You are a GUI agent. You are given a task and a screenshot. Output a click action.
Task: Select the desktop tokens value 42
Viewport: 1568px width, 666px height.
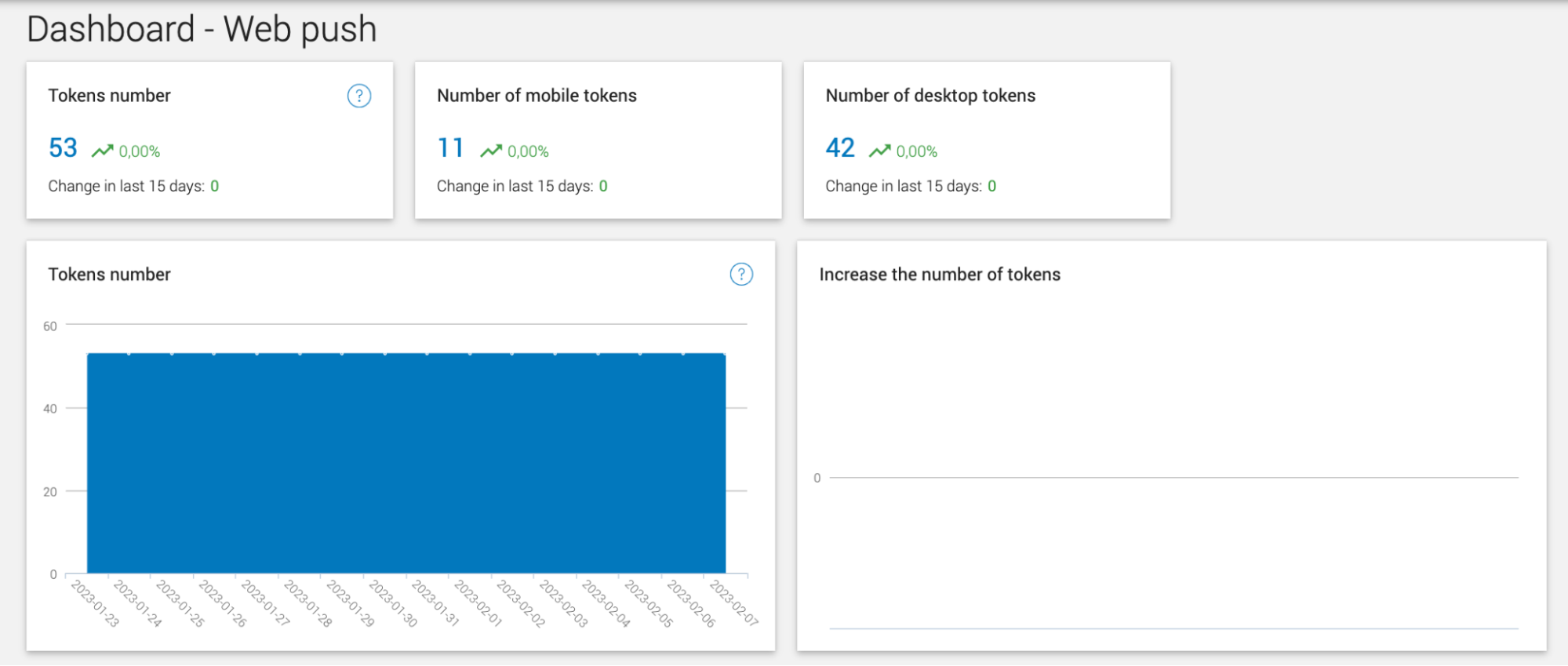click(x=840, y=147)
